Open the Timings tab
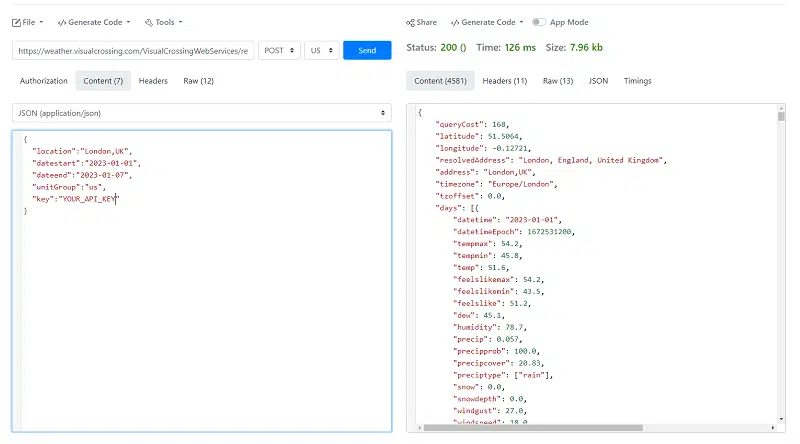Image resolution: width=800 pixels, height=444 pixels. (637, 81)
